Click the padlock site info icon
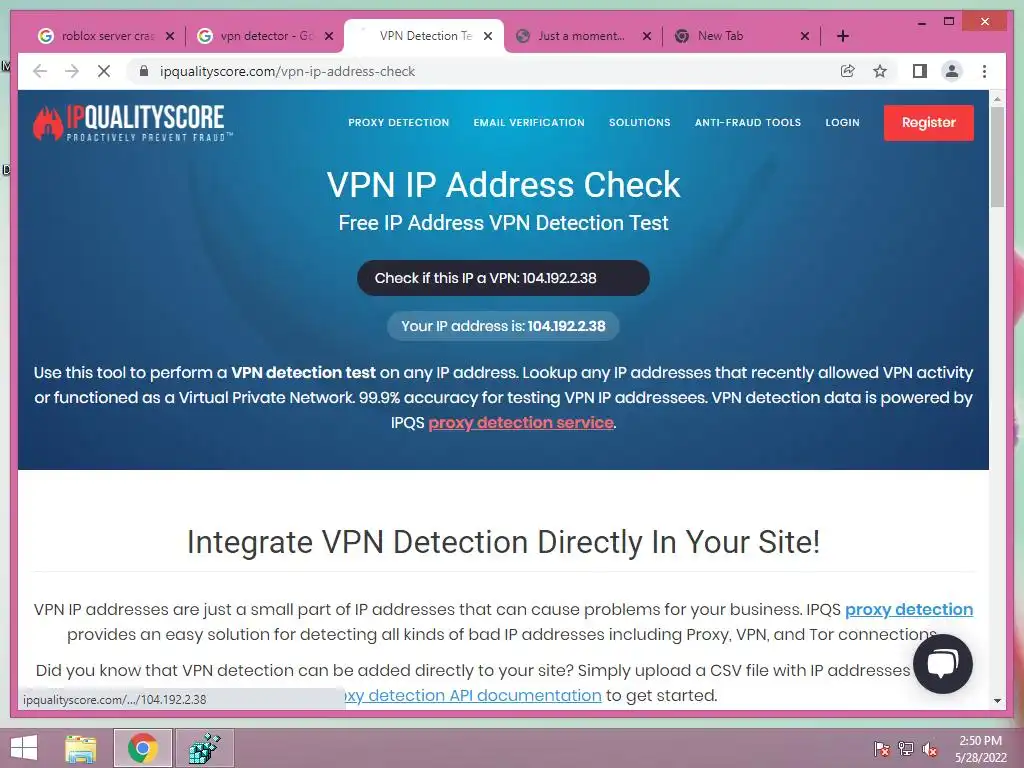This screenshot has height=768, width=1024. point(144,71)
